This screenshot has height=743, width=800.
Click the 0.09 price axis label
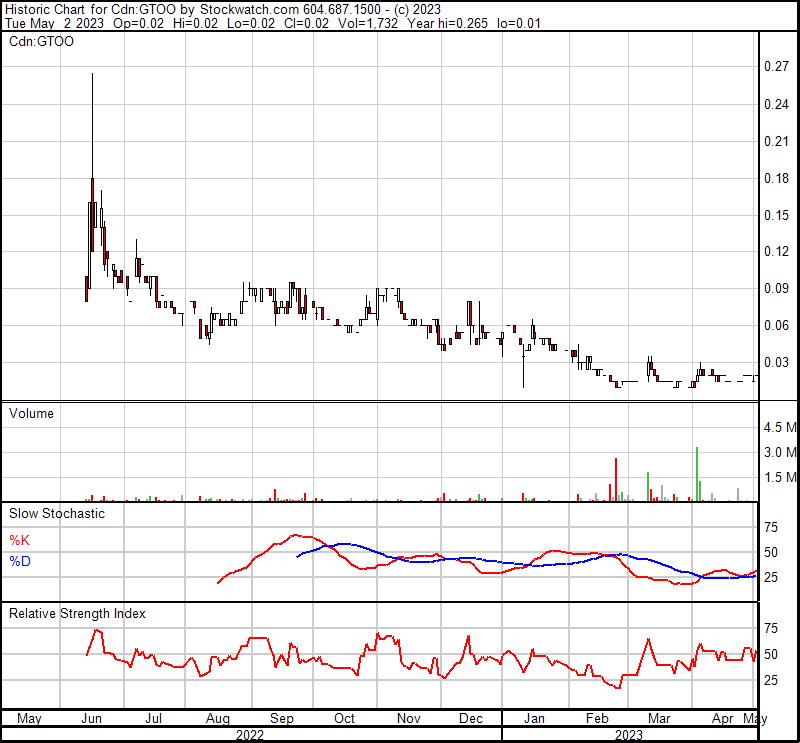776,288
